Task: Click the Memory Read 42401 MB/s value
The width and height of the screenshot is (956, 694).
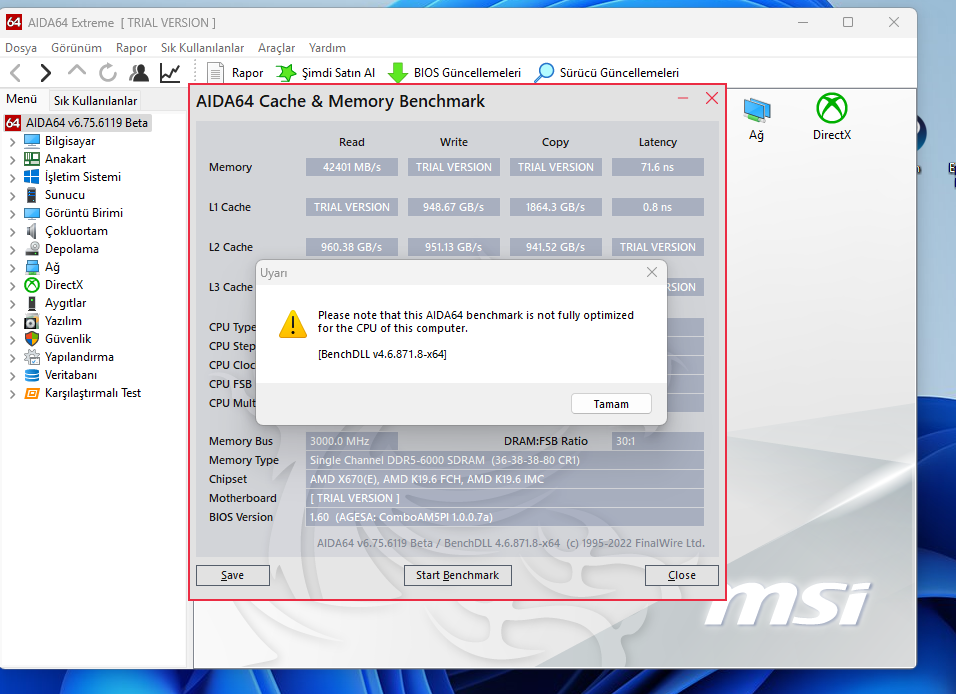Action: pyautogui.click(x=352, y=167)
